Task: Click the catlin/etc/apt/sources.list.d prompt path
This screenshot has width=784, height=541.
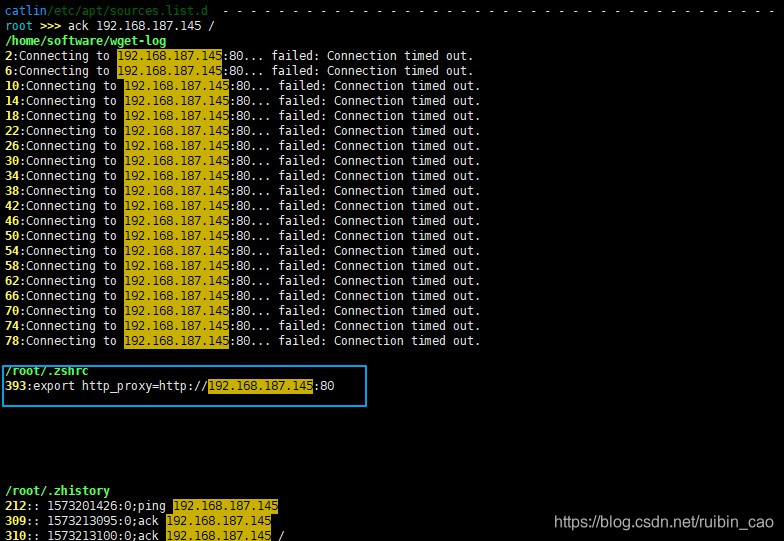Action: click(106, 10)
